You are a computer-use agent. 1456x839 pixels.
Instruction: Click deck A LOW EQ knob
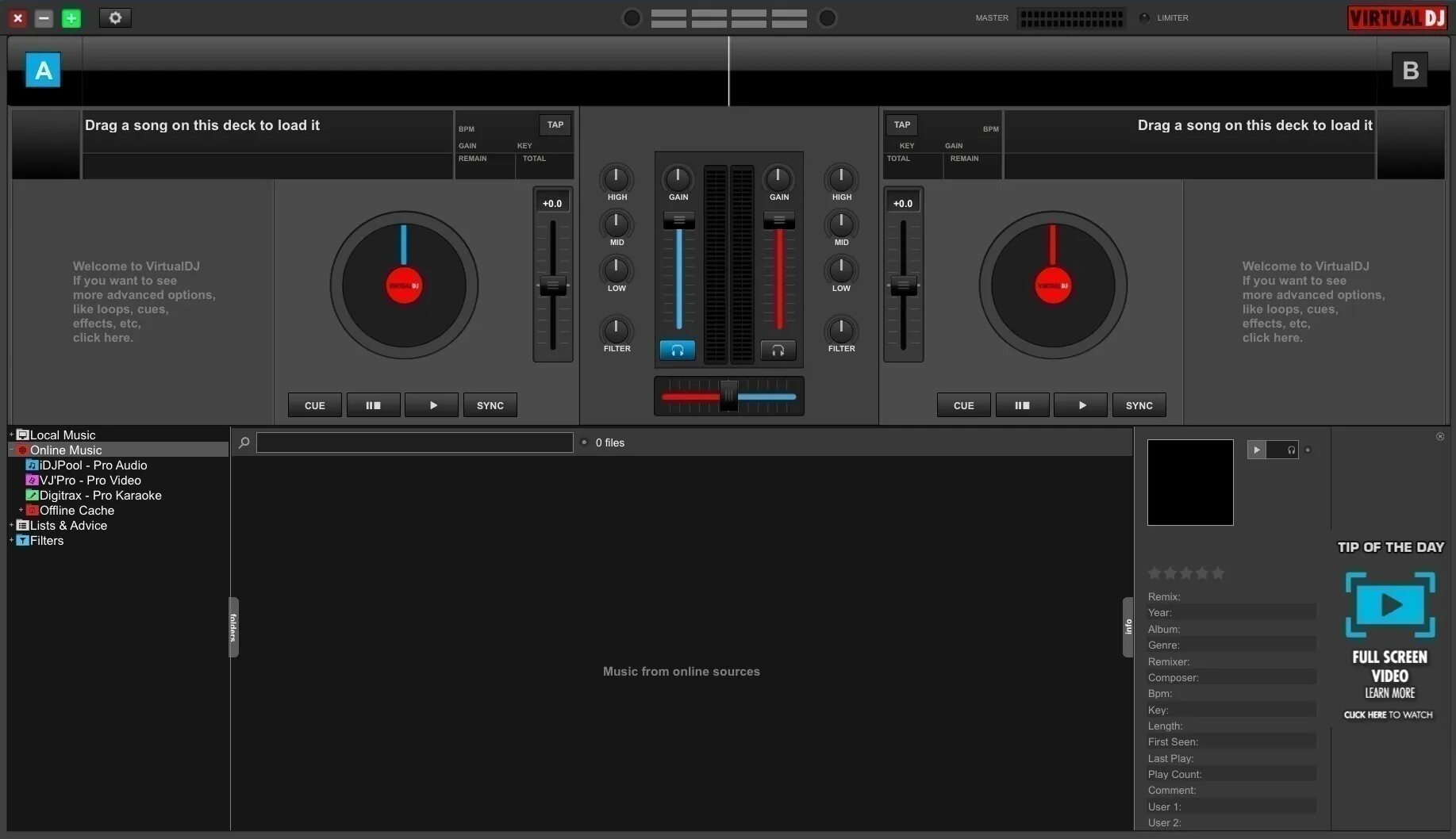617,270
